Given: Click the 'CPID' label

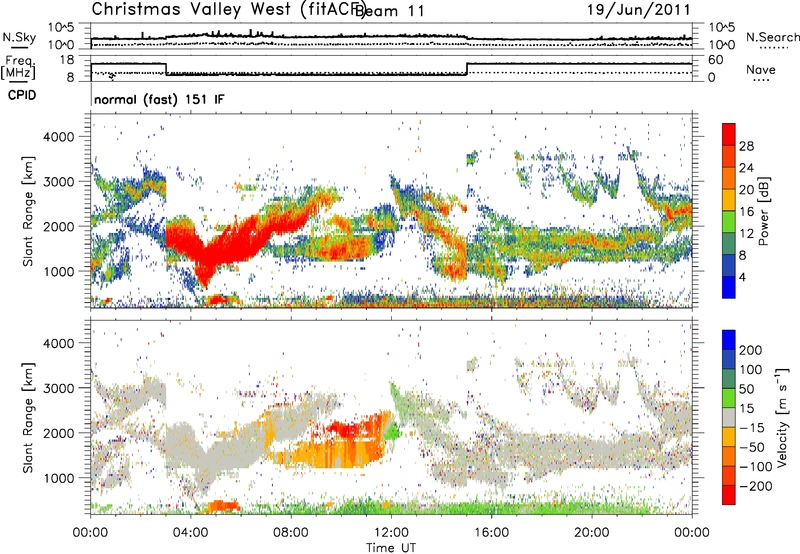Looking at the screenshot, I should [22, 95].
